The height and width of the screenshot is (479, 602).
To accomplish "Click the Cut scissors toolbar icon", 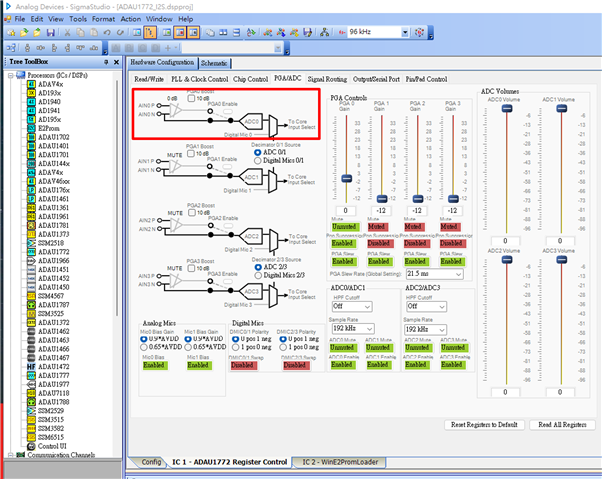I will click(67, 33).
